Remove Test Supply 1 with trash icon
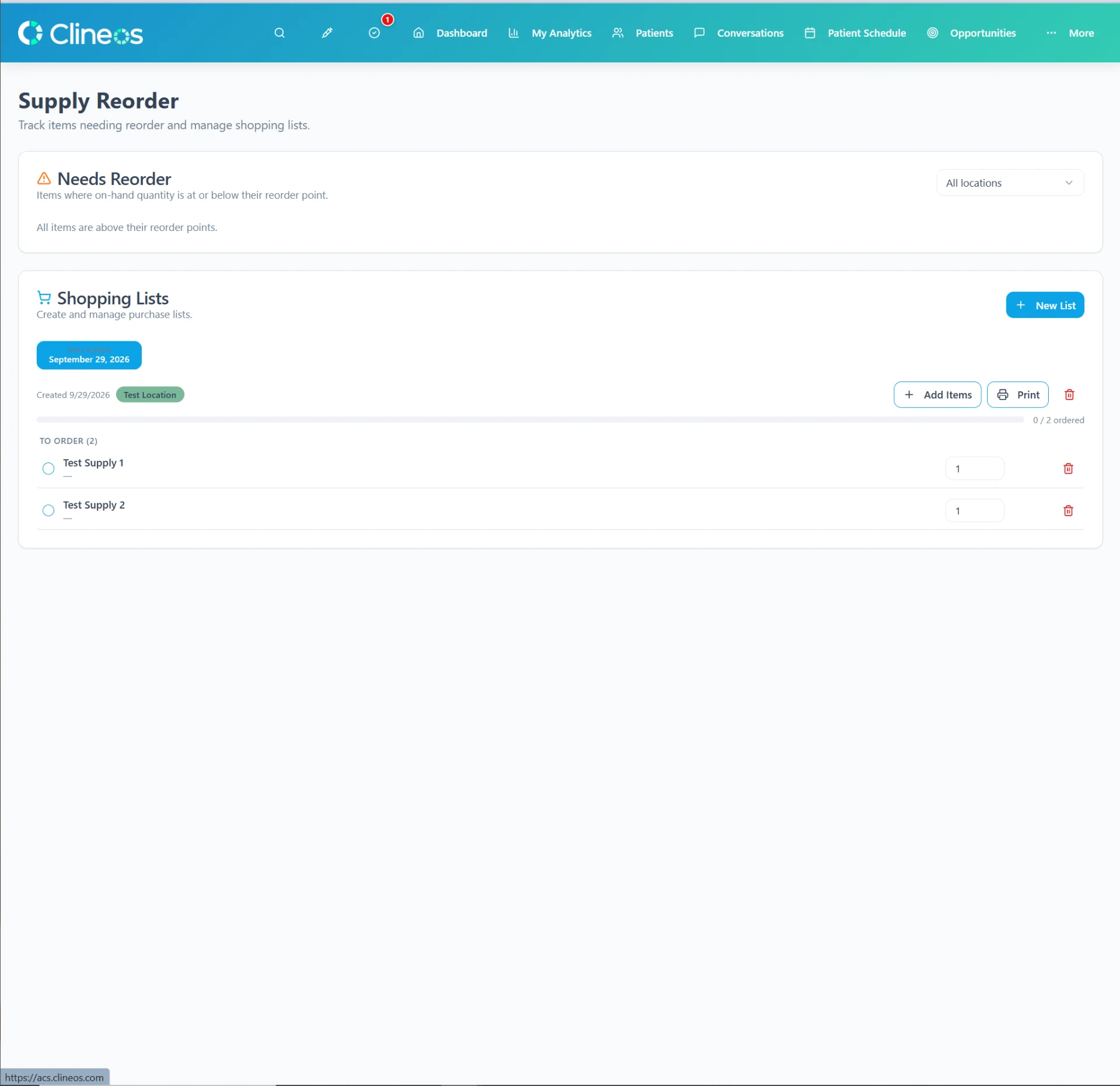The height and width of the screenshot is (1086, 1120). (1068, 468)
